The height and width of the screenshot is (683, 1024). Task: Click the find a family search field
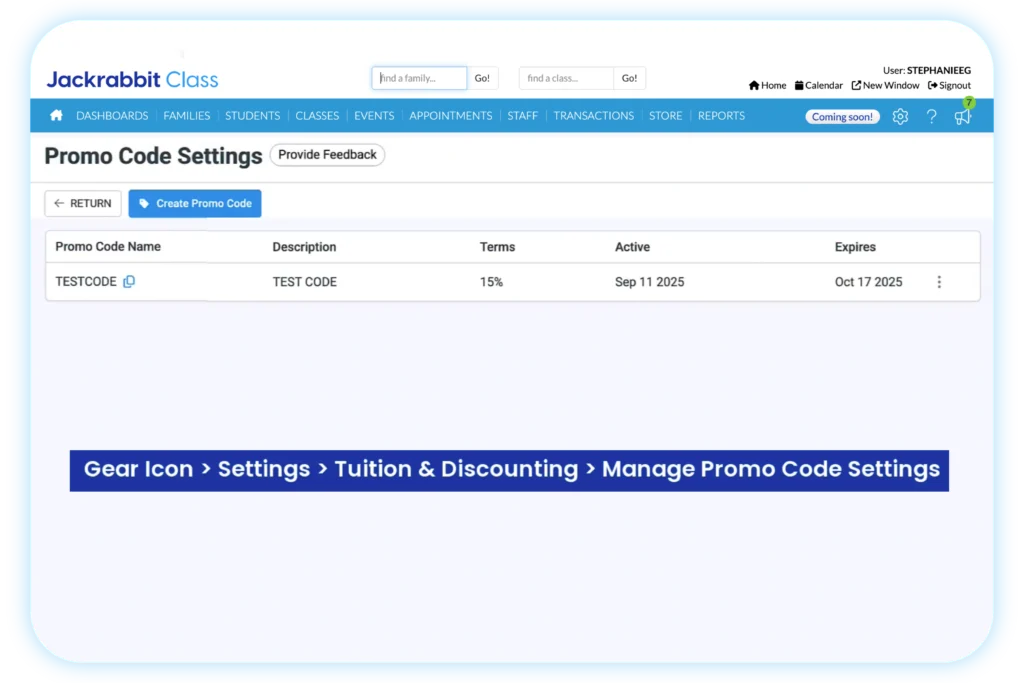(419, 78)
